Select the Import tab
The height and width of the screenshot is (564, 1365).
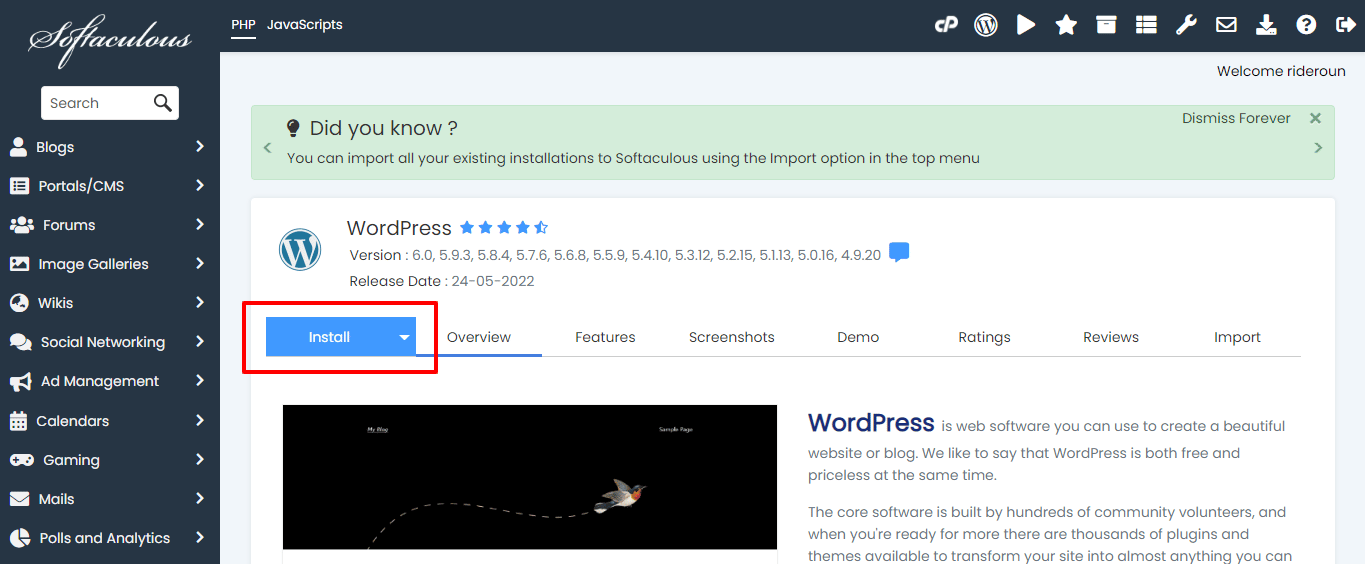click(x=1237, y=337)
